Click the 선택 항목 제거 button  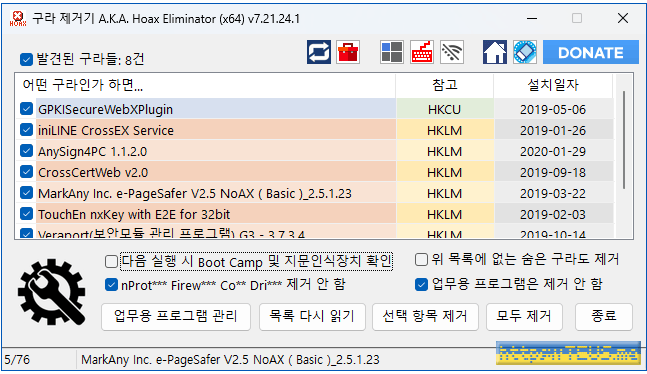pyautogui.click(x=425, y=317)
